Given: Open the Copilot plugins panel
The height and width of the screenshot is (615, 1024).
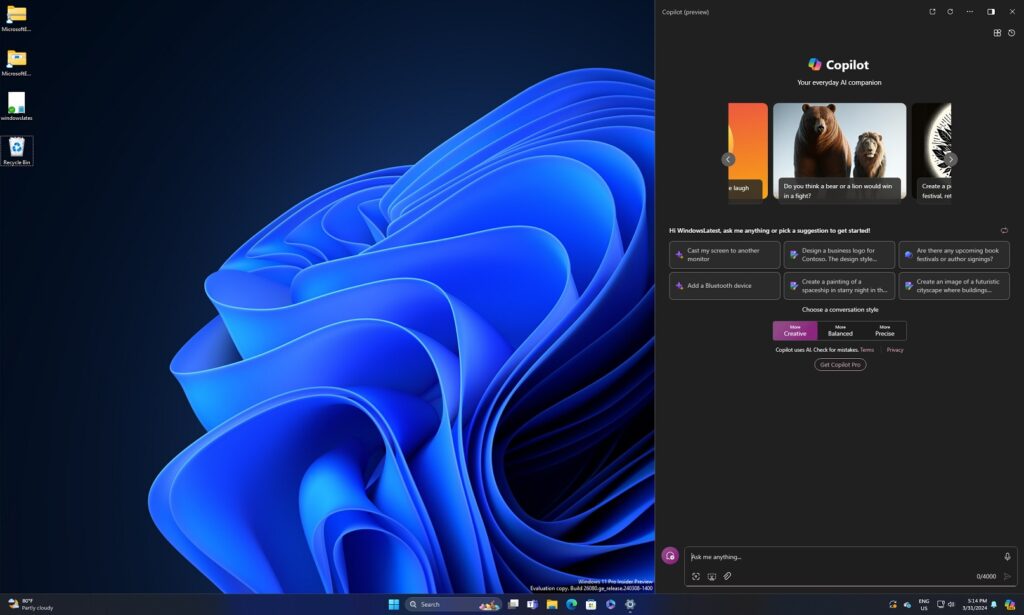Looking at the screenshot, I should 997,33.
